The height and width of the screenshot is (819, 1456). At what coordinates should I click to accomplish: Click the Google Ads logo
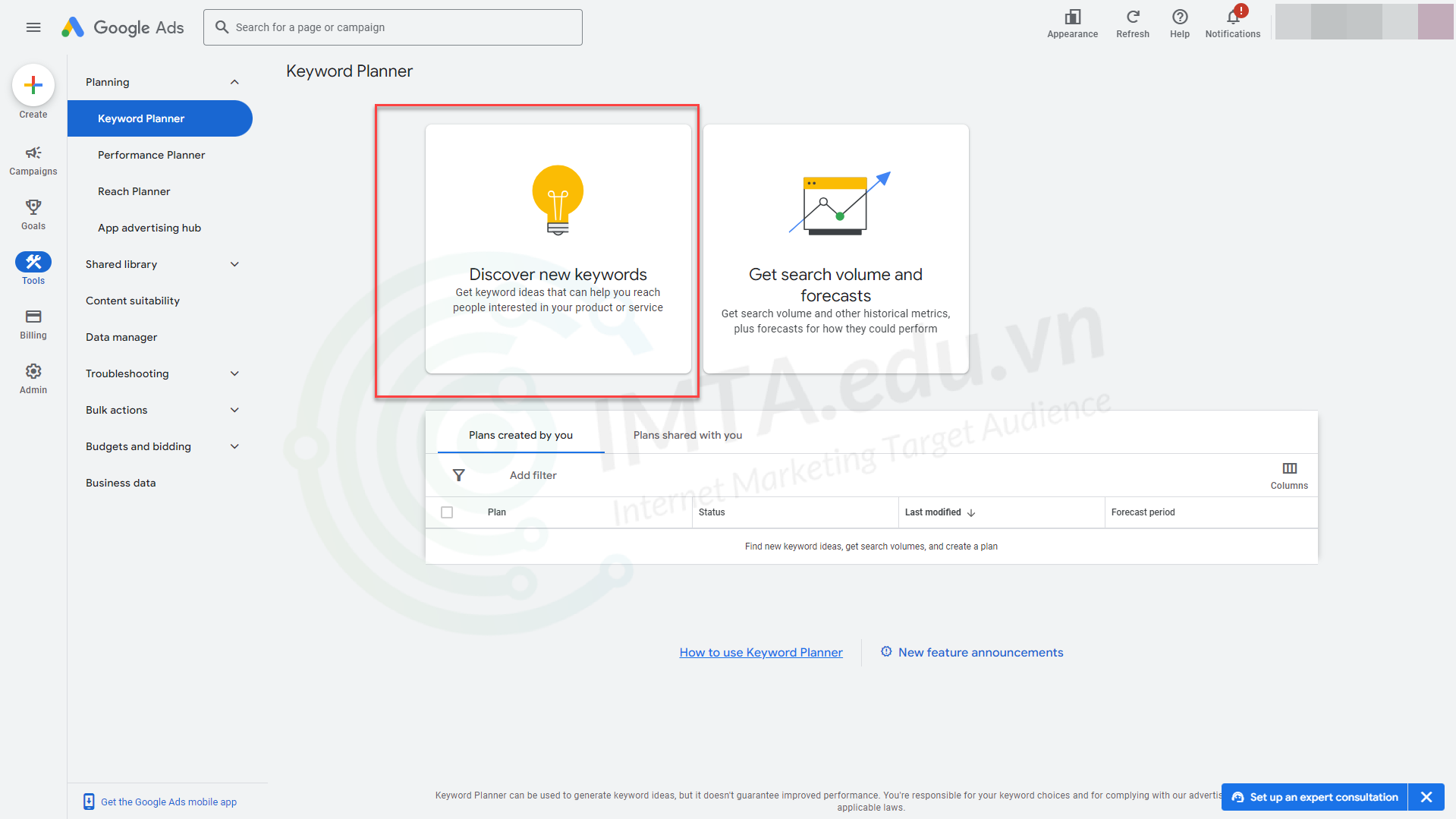(x=122, y=27)
